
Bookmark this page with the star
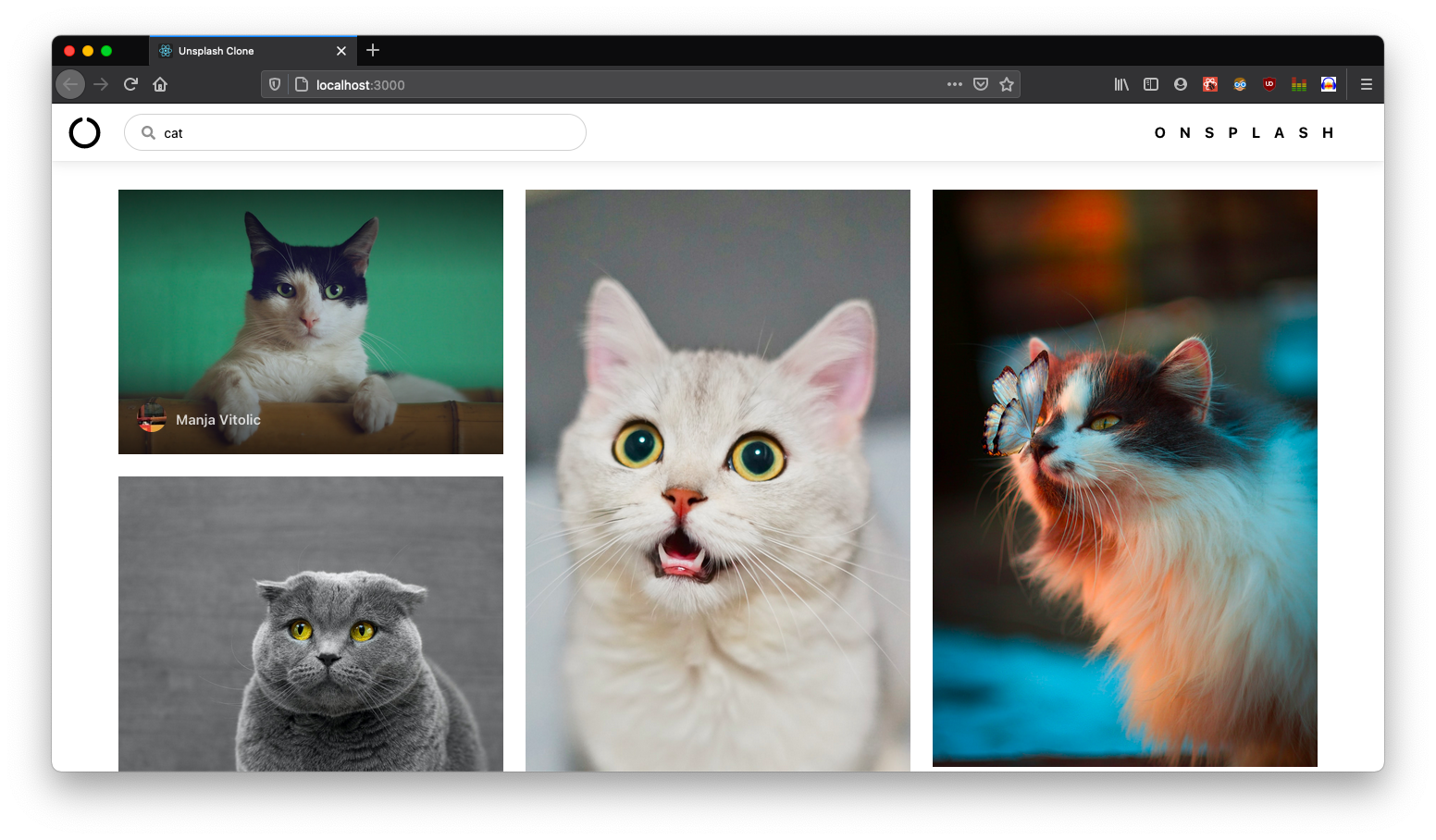point(1007,84)
